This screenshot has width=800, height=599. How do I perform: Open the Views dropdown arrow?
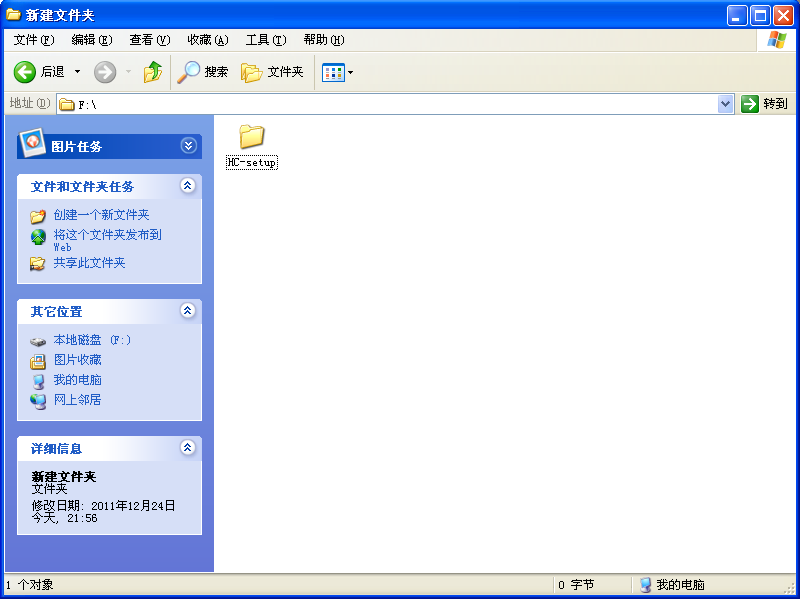tap(350, 73)
